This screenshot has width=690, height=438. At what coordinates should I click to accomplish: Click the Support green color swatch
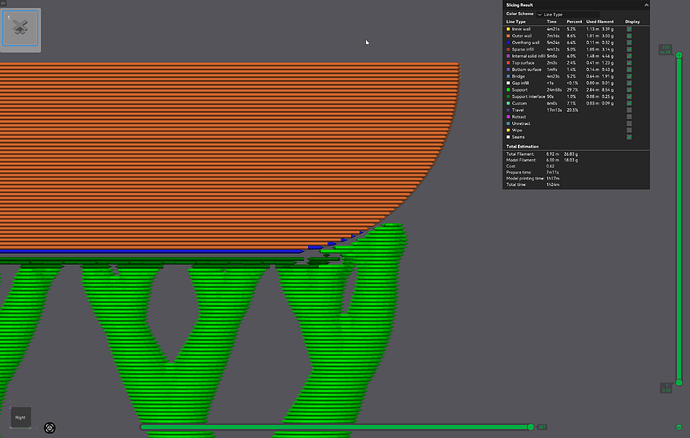508,90
